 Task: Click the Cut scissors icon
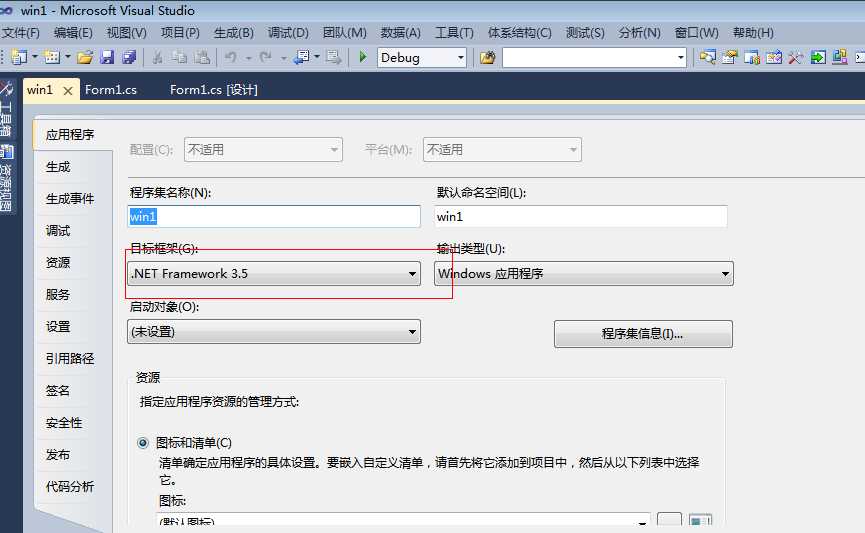157,57
